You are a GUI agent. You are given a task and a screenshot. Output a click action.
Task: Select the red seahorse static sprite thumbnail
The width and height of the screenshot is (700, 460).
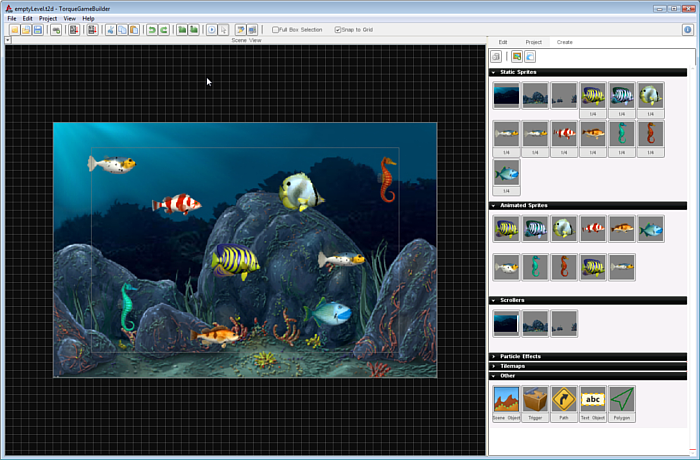point(651,134)
